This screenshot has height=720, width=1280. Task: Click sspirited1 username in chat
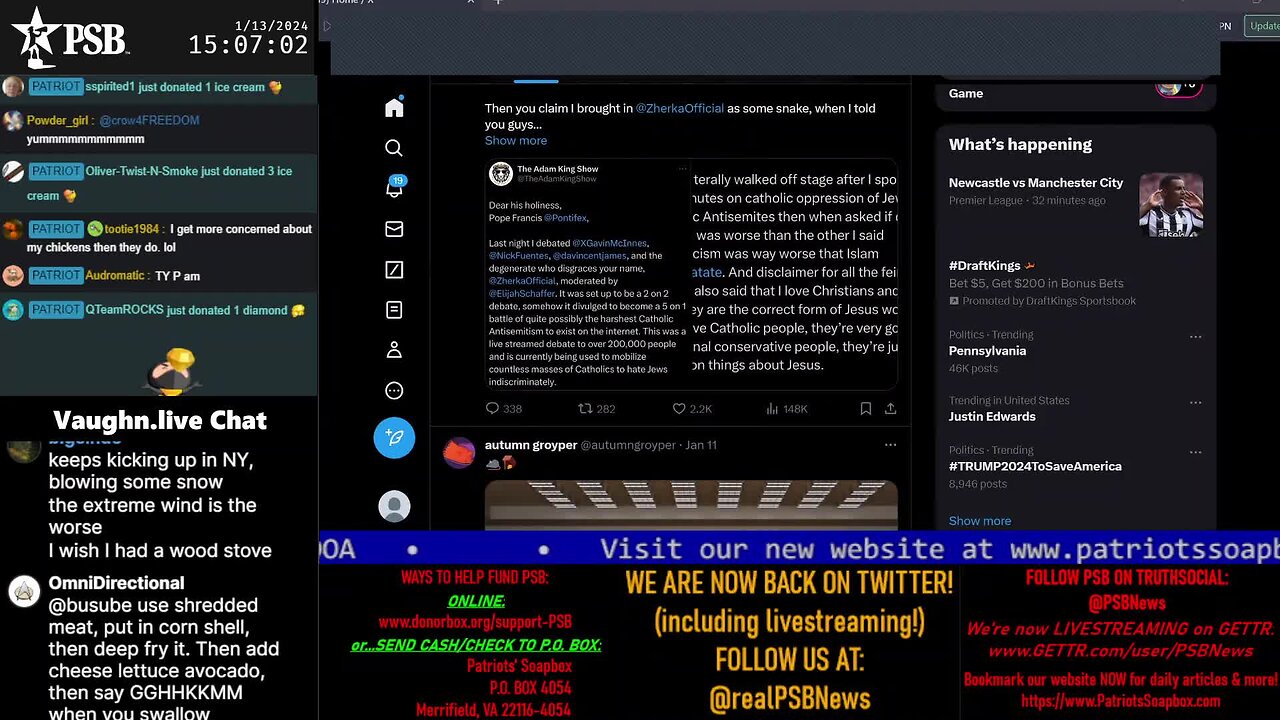point(109,87)
